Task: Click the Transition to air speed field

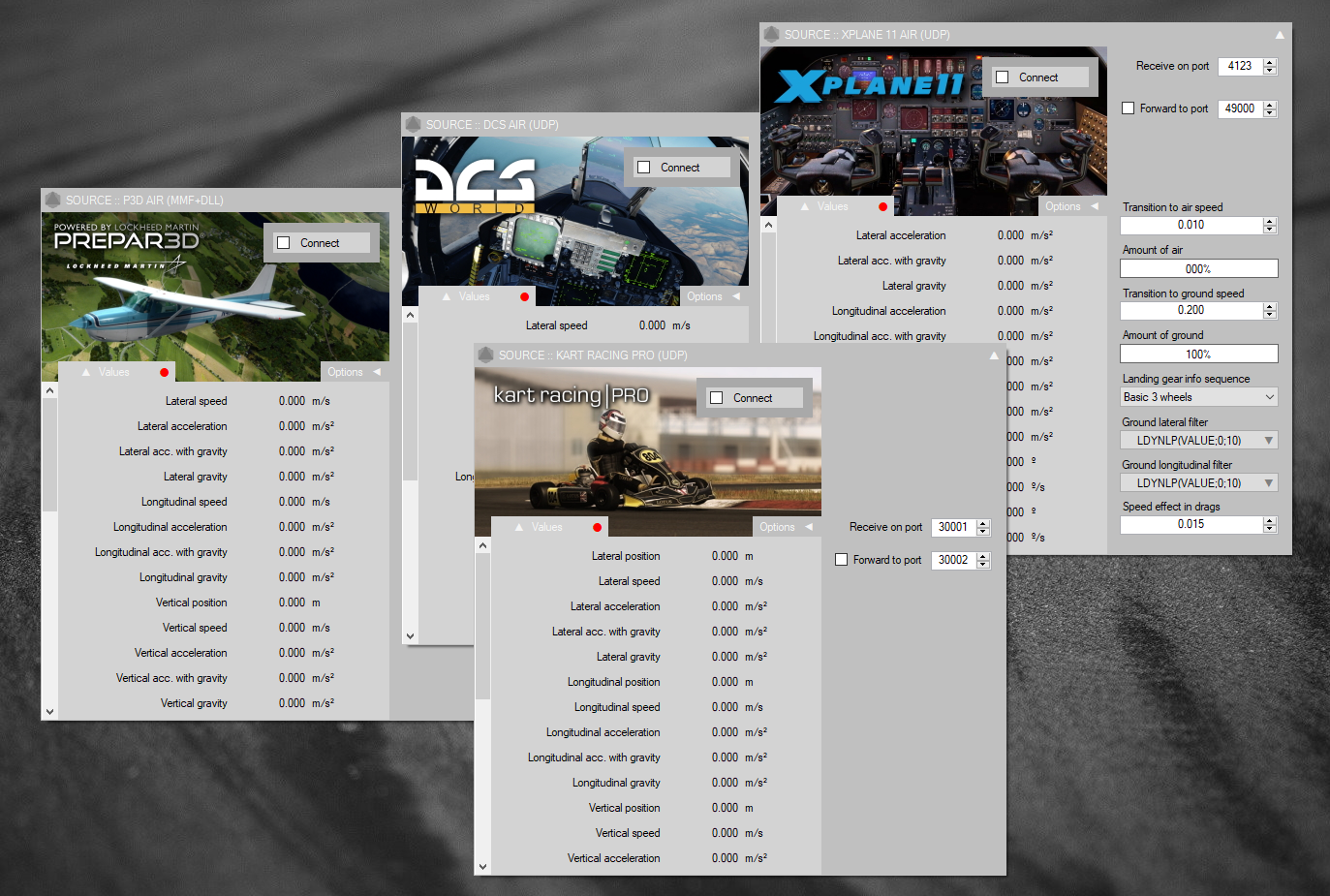Action: click(x=1191, y=225)
